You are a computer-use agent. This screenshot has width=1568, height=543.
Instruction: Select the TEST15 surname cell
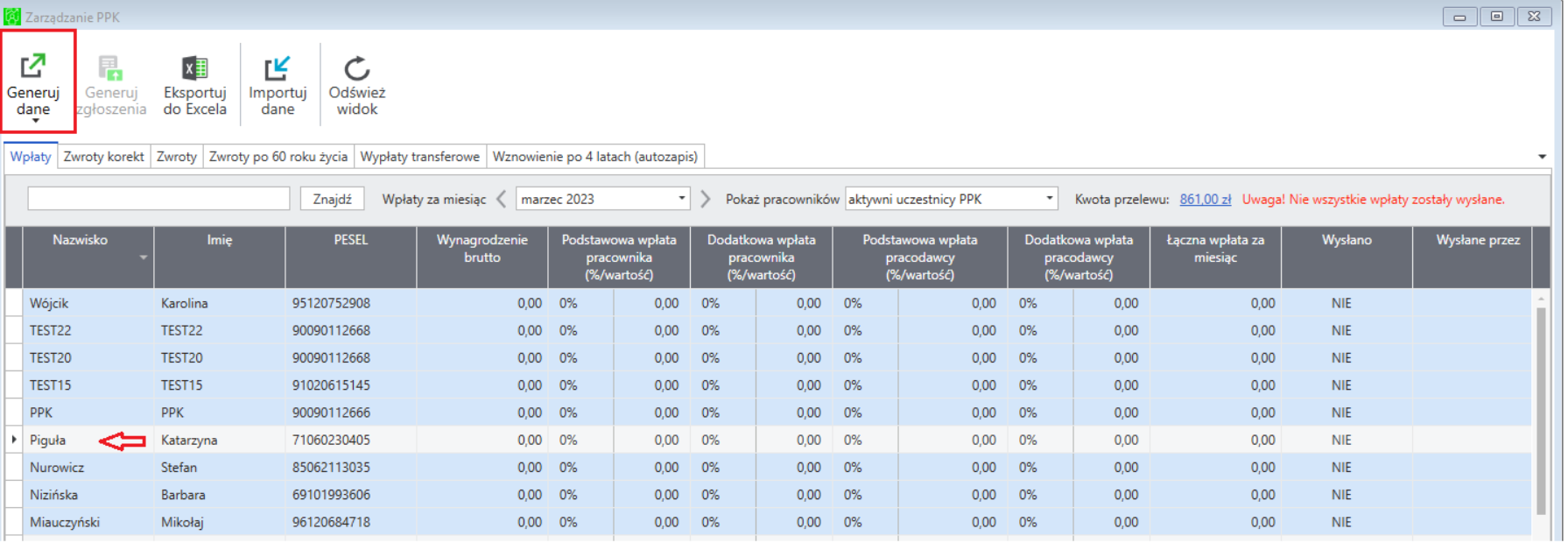click(88, 384)
